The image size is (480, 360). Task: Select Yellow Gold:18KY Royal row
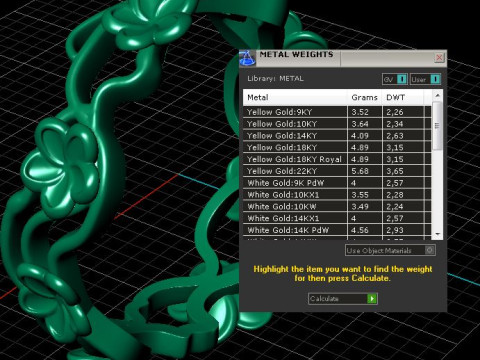pyautogui.click(x=337, y=159)
